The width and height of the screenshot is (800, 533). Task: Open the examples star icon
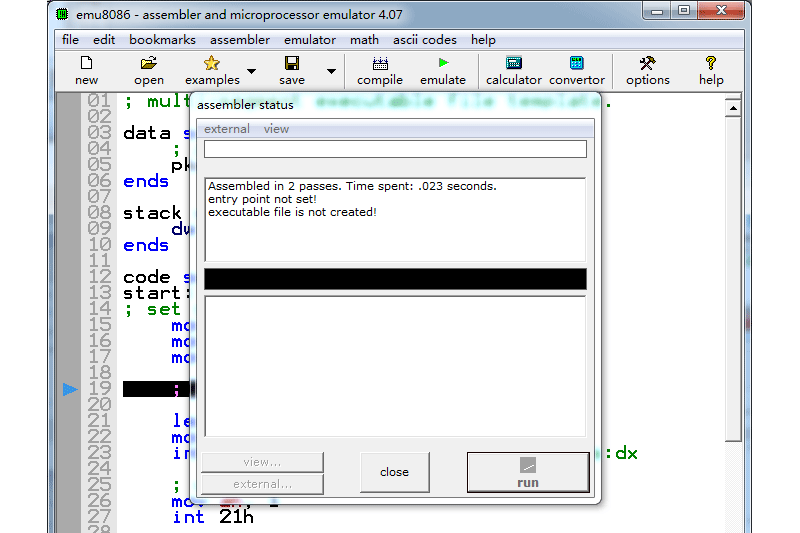tap(212, 63)
